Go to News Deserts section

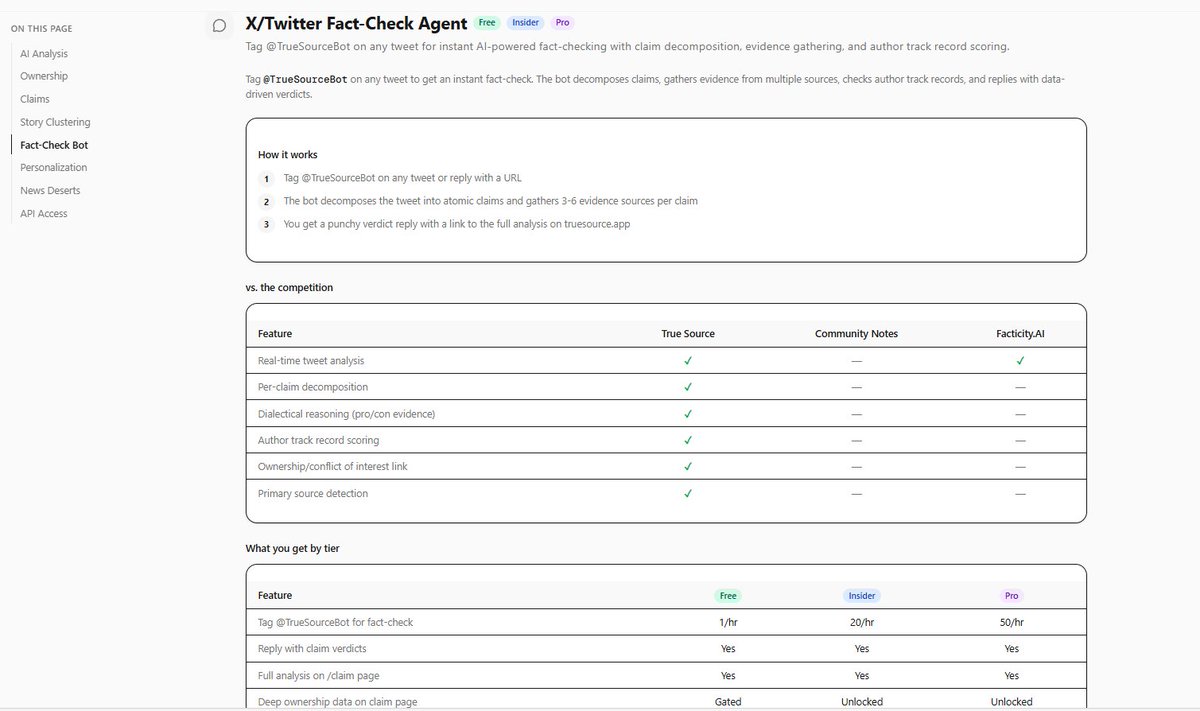pyautogui.click(x=50, y=190)
